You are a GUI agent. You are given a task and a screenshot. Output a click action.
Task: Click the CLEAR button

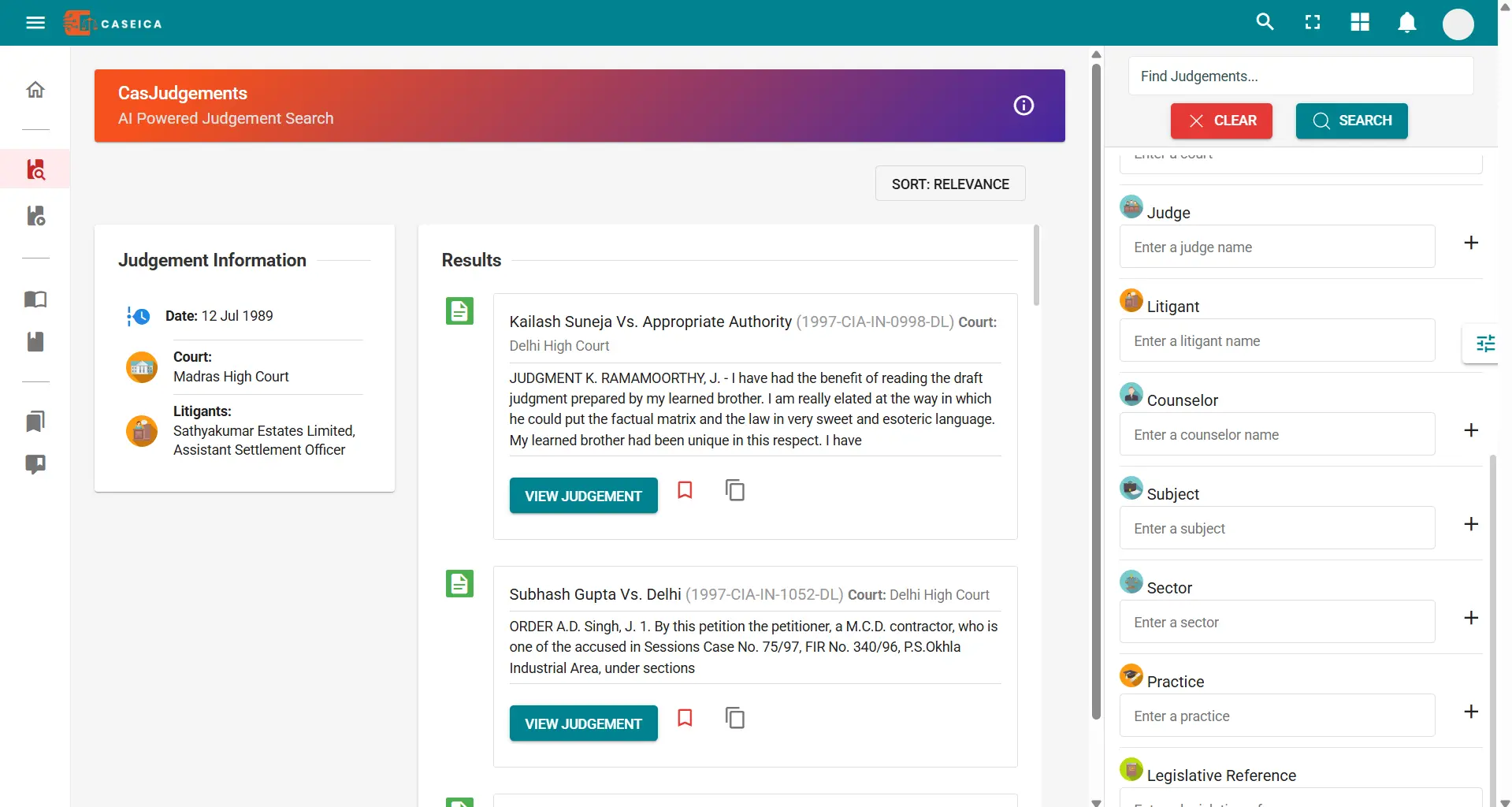pyautogui.click(x=1221, y=121)
